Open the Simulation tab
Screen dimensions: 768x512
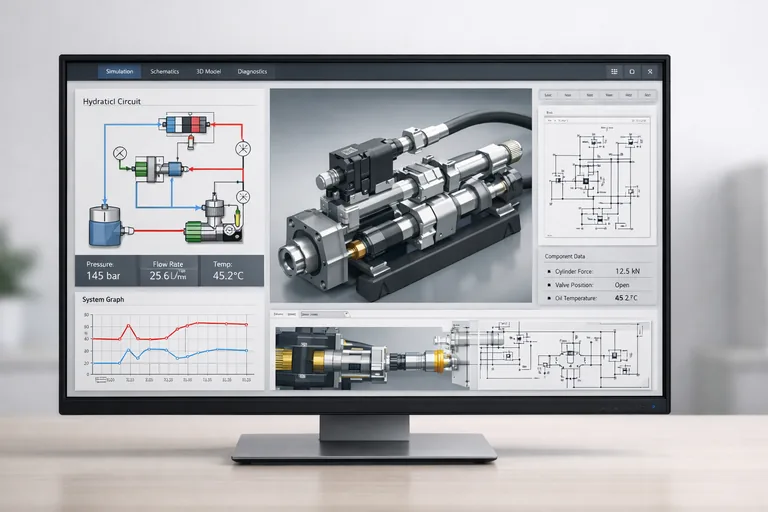tap(119, 72)
